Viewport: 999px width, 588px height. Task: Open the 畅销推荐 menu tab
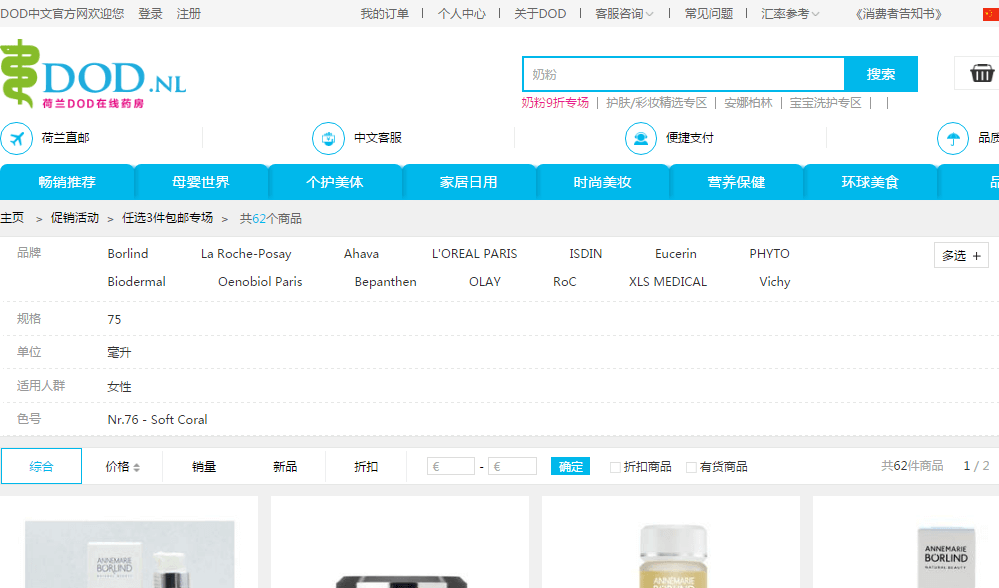67,182
